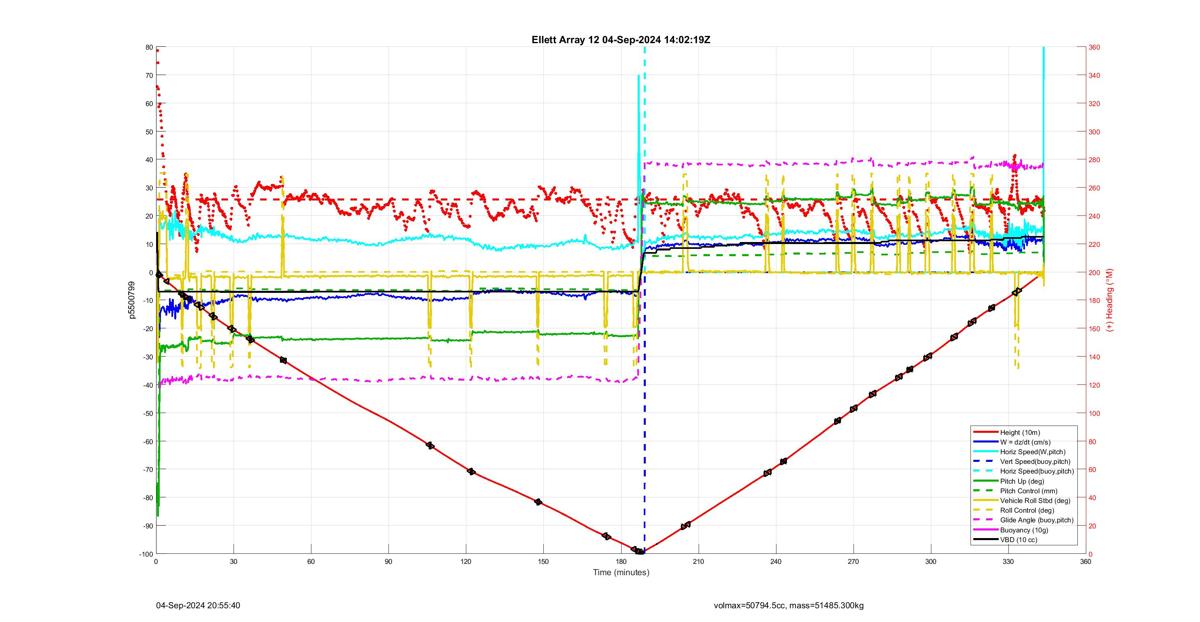Click the 120 tick on the time axis
The height and width of the screenshot is (622, 1200).
466,562
